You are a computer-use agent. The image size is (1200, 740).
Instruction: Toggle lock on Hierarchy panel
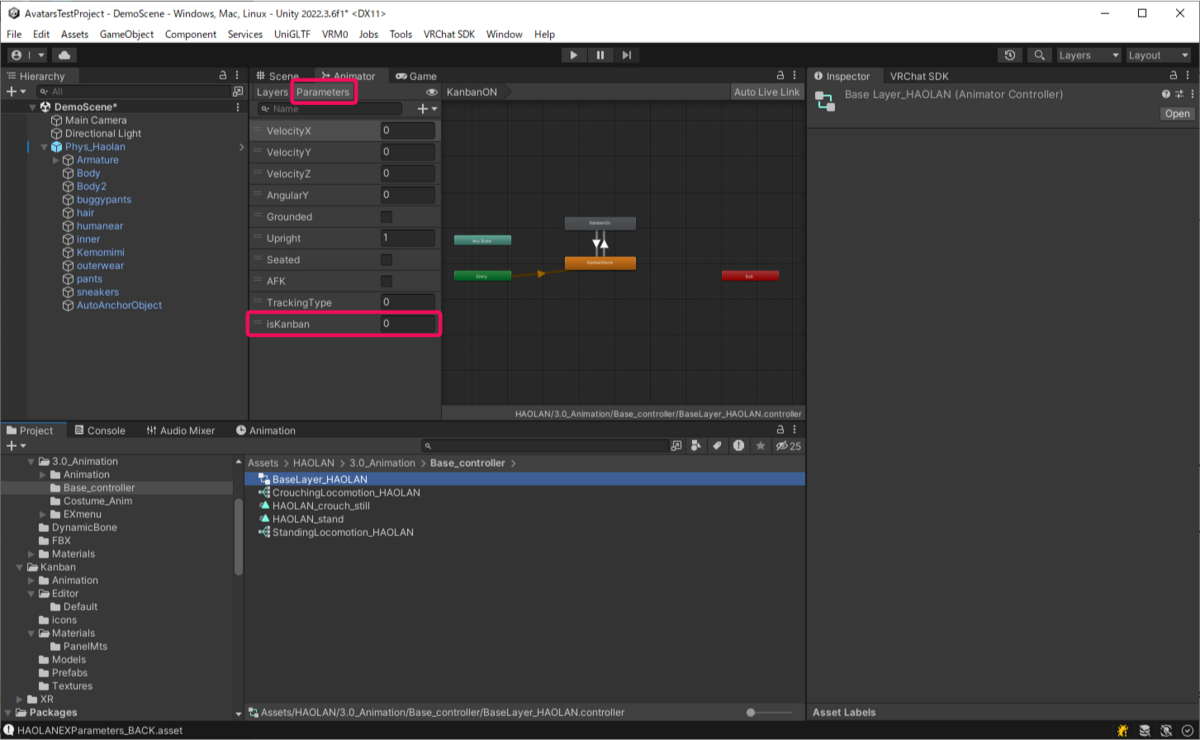coord(223,76)
